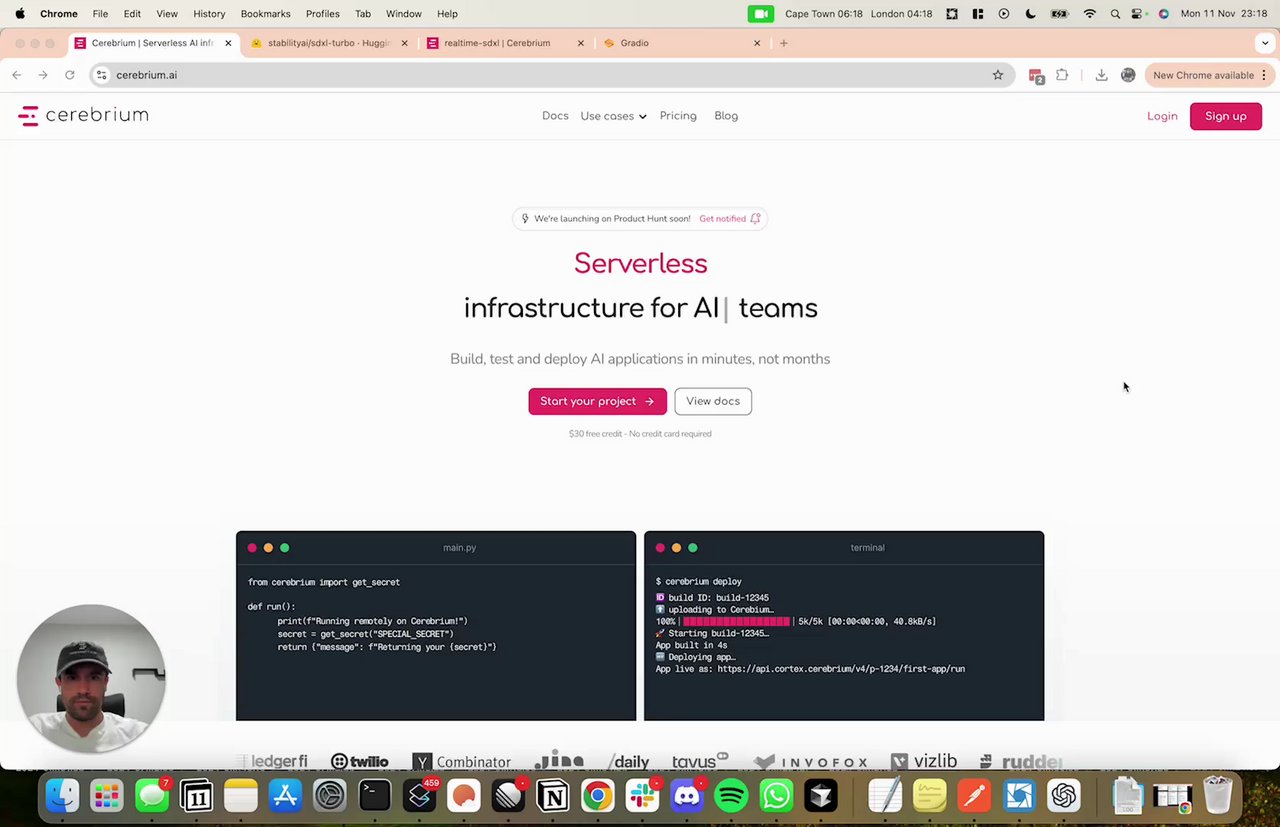The height and width of the screenshot is (827, 1280).
Task: Open the Profiles menu
Action: (323, 14)
